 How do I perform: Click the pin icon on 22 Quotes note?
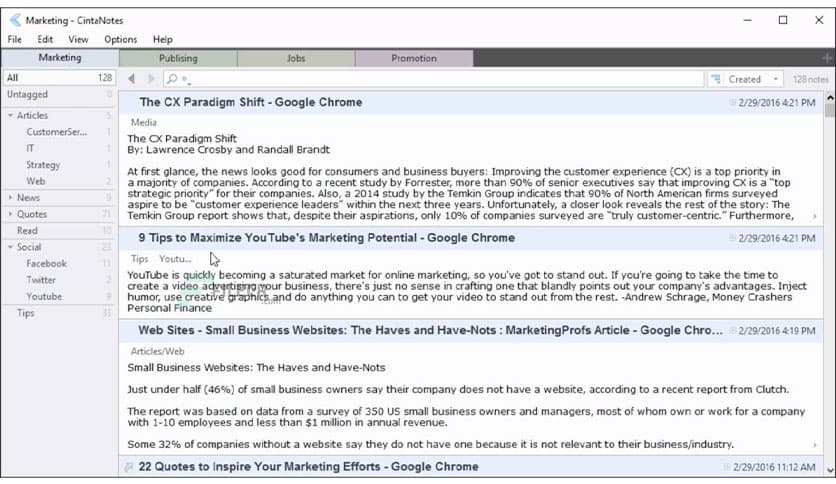tap(128, 467)
